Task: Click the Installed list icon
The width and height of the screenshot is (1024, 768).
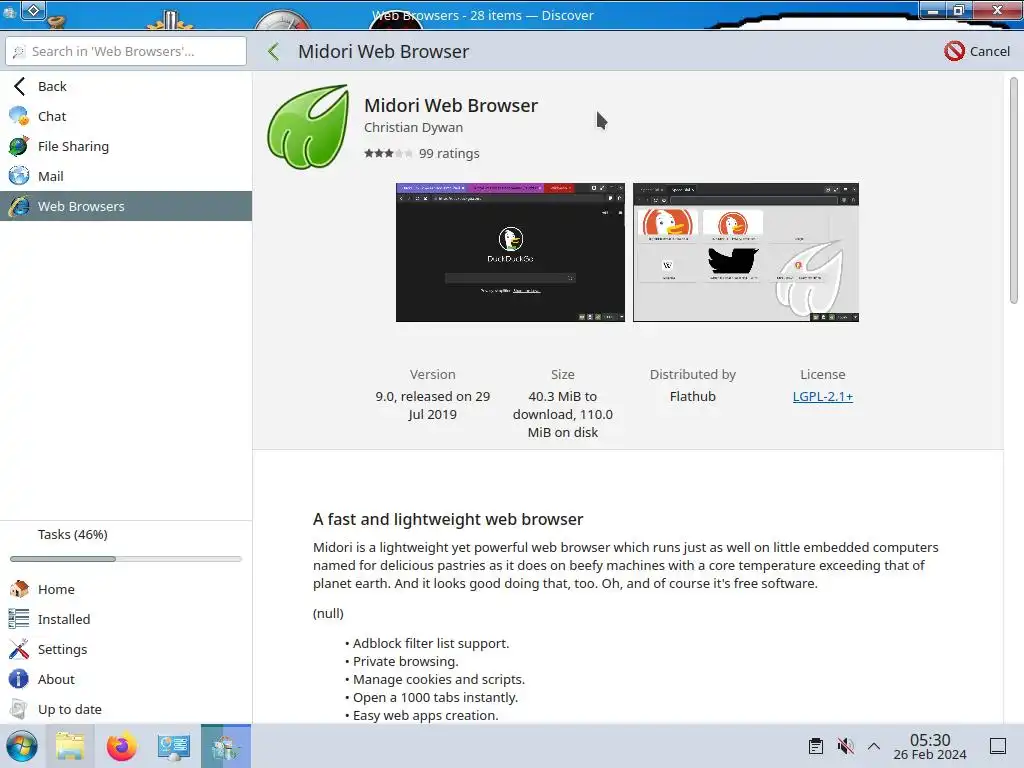Action: (19, 619)
